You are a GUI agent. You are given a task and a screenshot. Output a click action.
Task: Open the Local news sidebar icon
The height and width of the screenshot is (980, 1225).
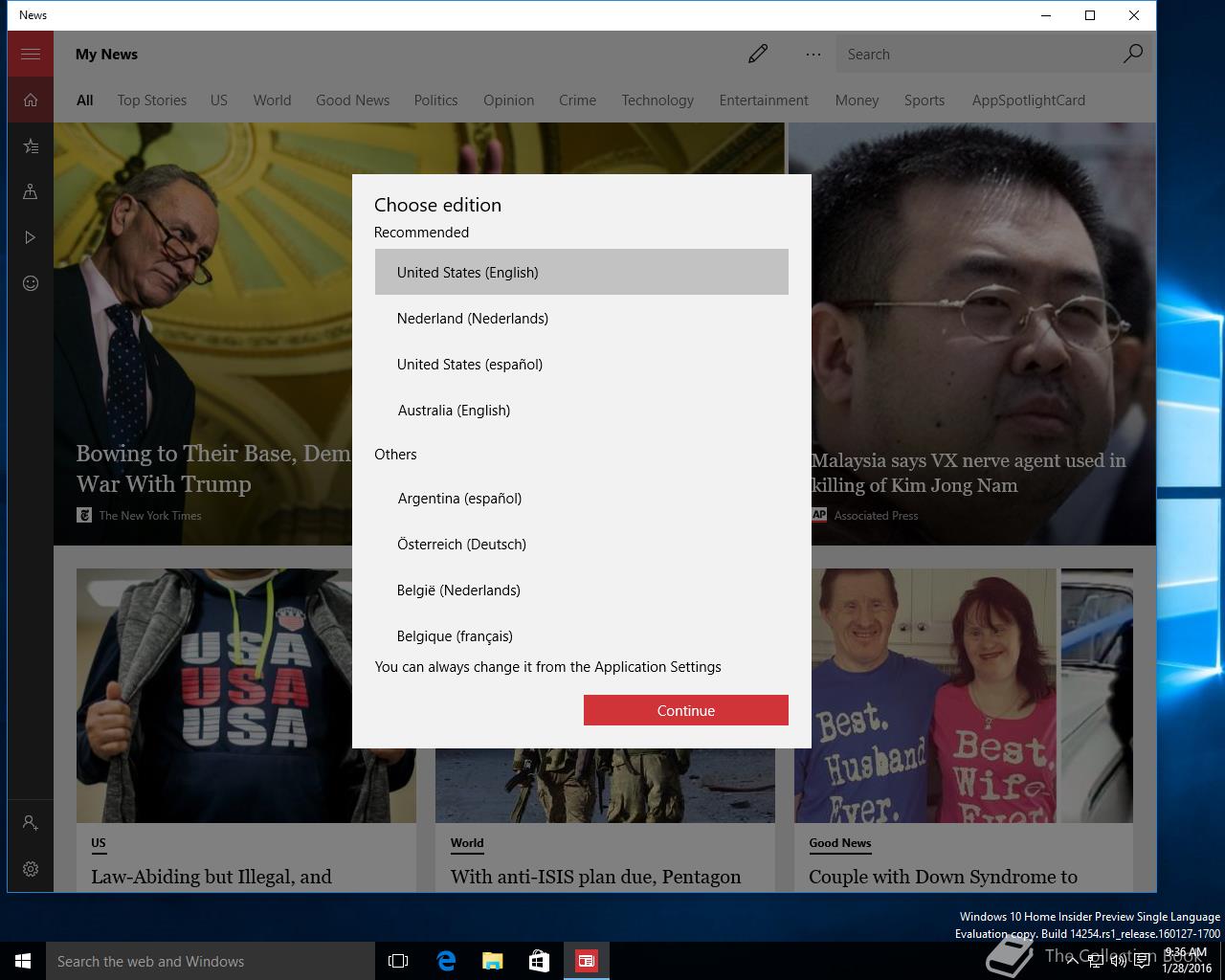pos(31,191)
